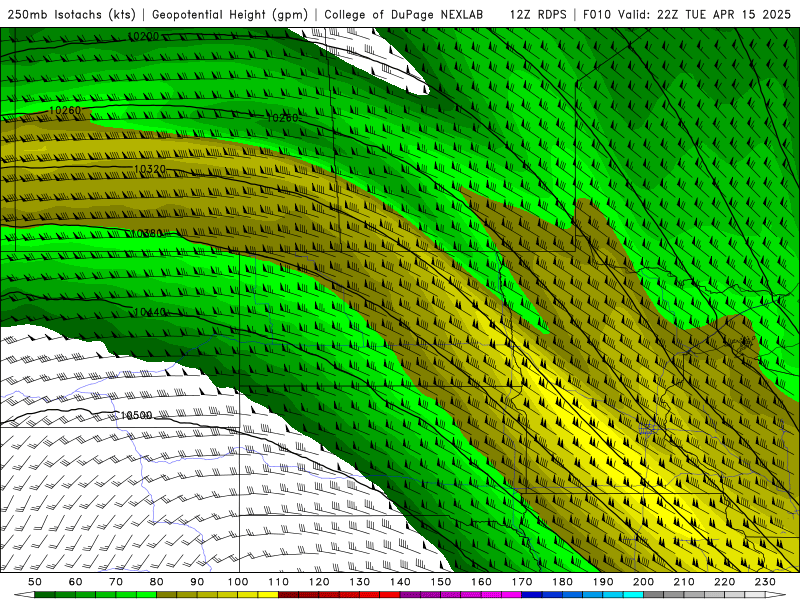Click the '100' color scale label

point(238,582)
